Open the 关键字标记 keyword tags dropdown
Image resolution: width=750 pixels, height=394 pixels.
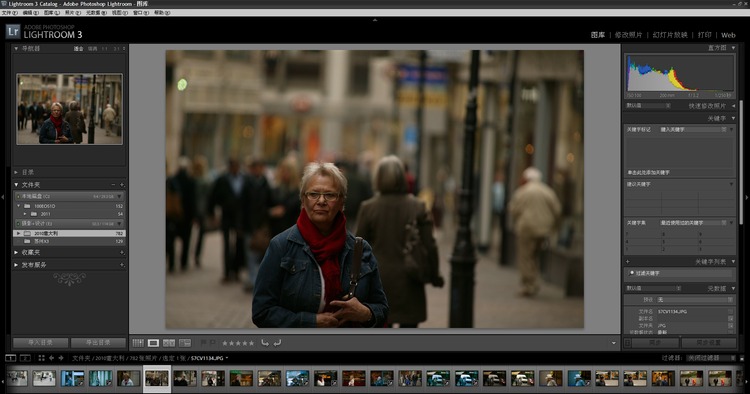(694, 130)
